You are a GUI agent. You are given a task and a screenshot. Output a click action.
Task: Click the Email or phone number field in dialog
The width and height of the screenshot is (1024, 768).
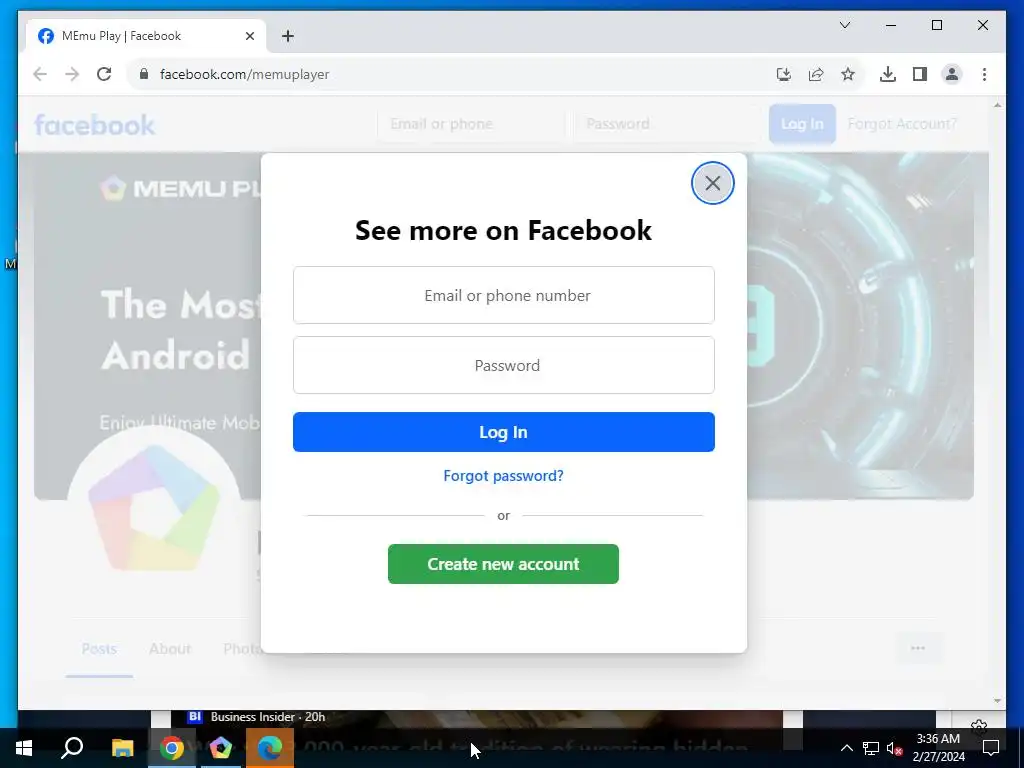tap(504, 295)
